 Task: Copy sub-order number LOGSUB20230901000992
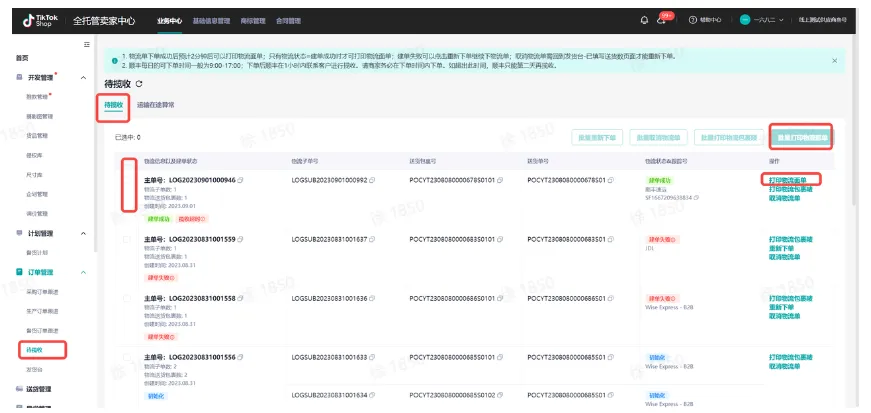(372, 180)
